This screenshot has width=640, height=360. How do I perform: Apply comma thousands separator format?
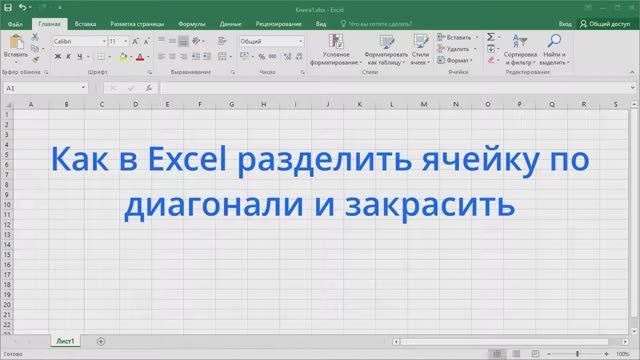pos(273,56)
